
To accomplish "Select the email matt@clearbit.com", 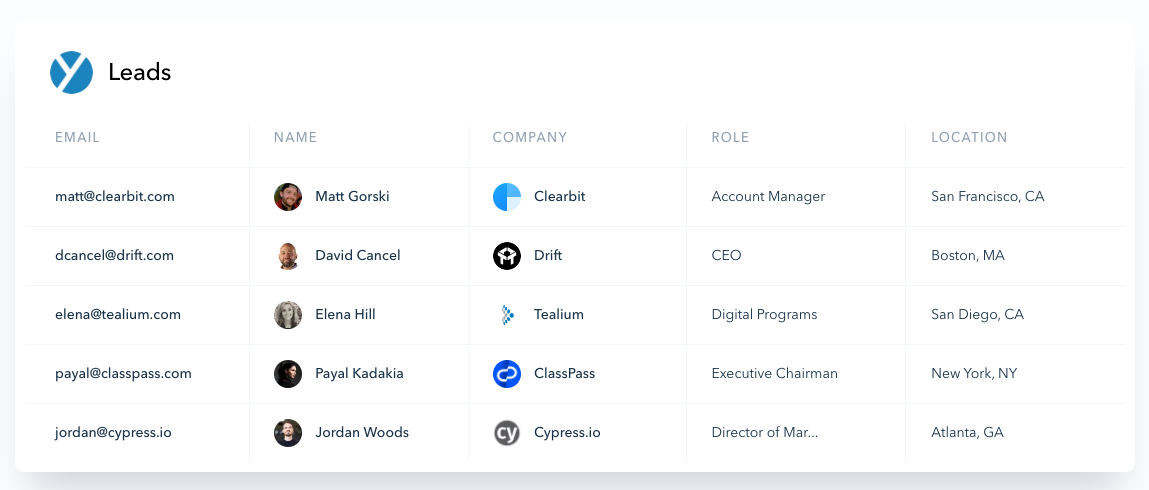I will click(x=115, y=196).
